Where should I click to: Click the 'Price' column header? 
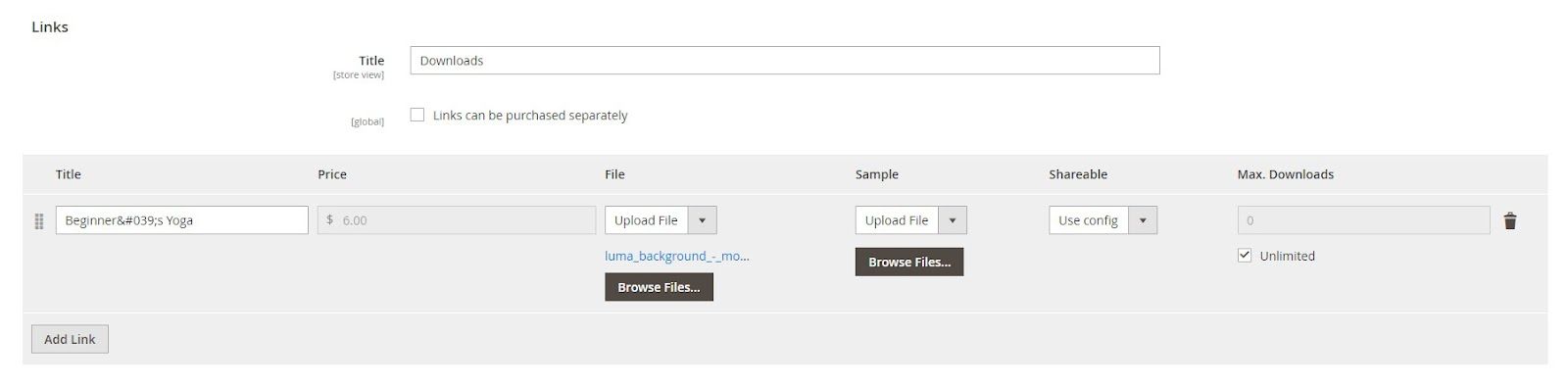[x=332, y=174]
